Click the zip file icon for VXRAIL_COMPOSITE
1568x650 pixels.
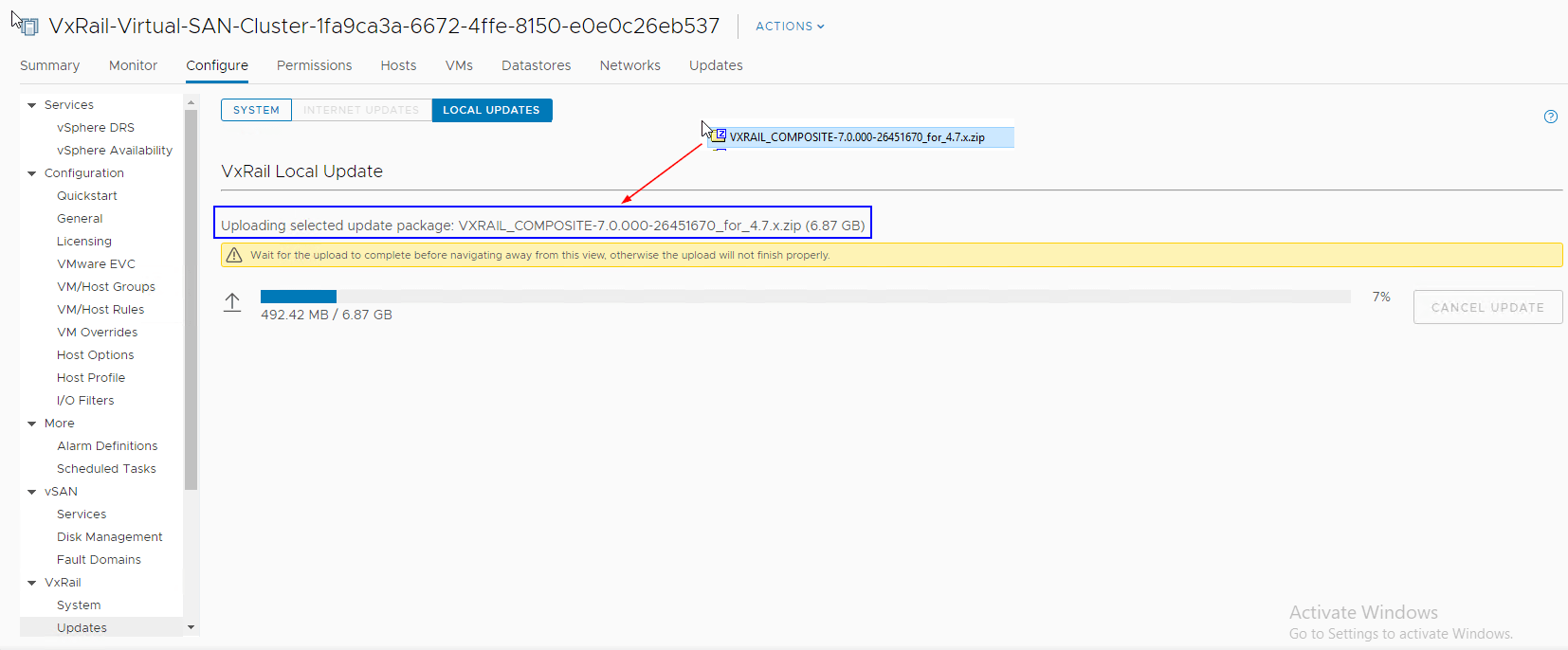pos(720,136)
